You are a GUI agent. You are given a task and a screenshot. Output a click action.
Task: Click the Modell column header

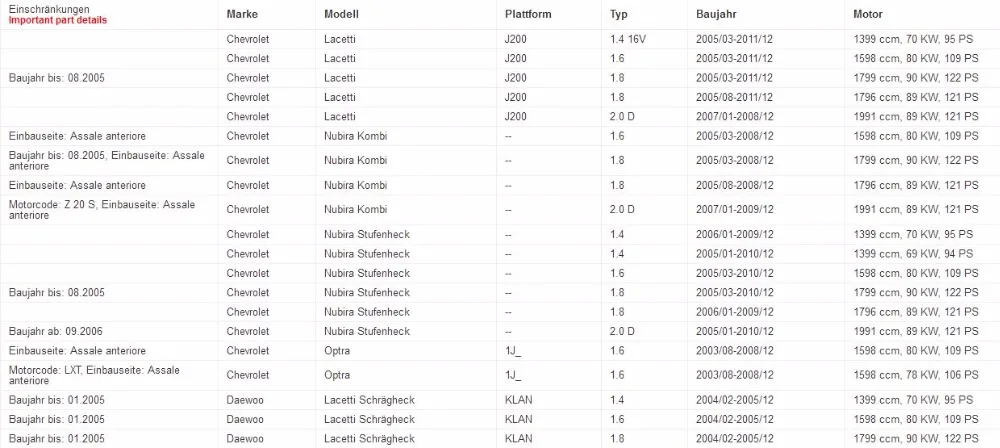click(x=341, y=14)
